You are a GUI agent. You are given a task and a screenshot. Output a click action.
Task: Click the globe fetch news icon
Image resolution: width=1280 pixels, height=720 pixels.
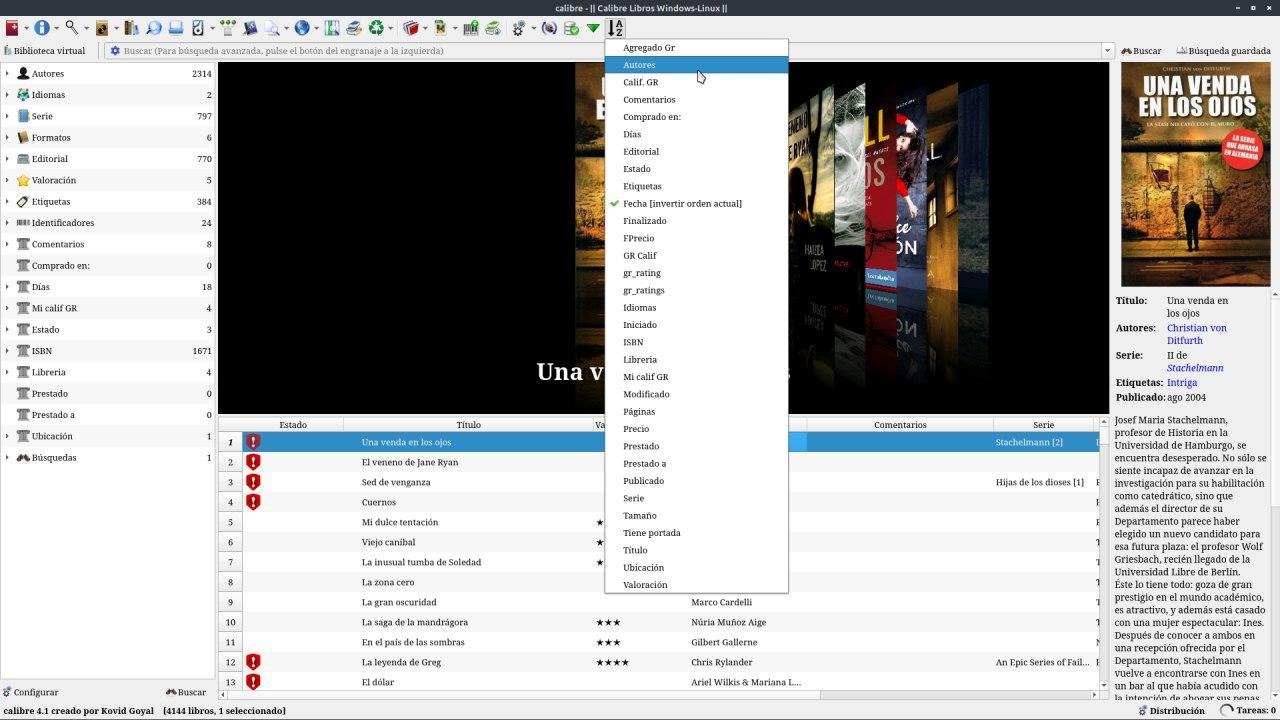[x=302, y=29]
